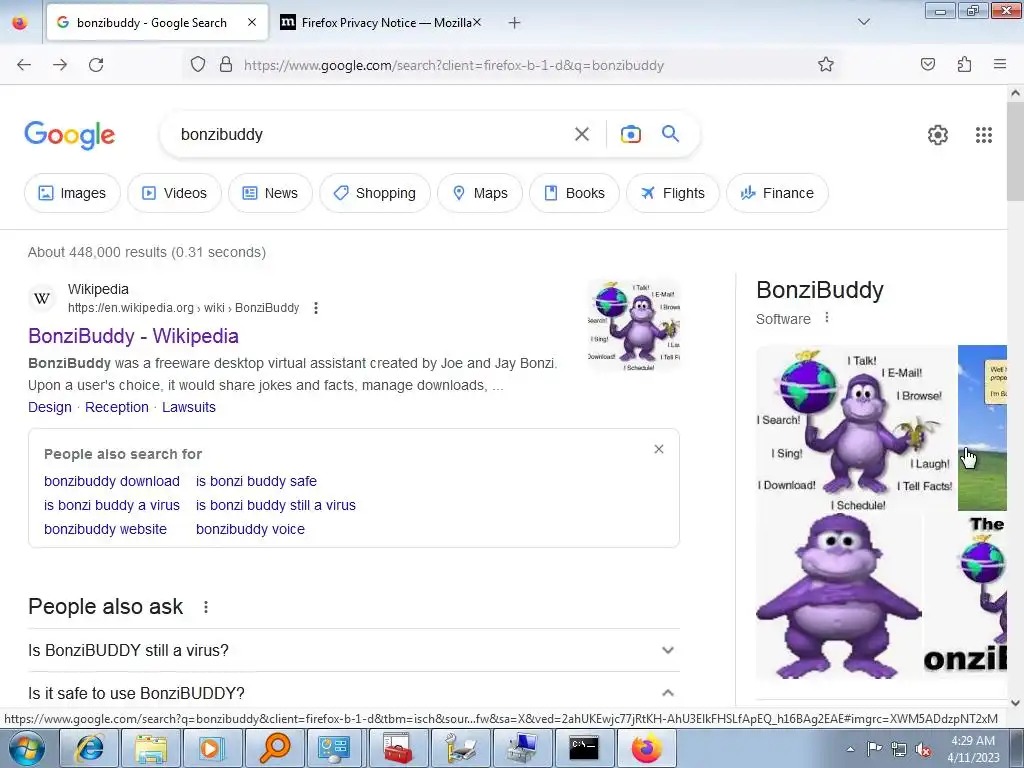This screenshot has width=1024, height=768.
Task: Open People also ask options menu
Action: tap(206, 607)
